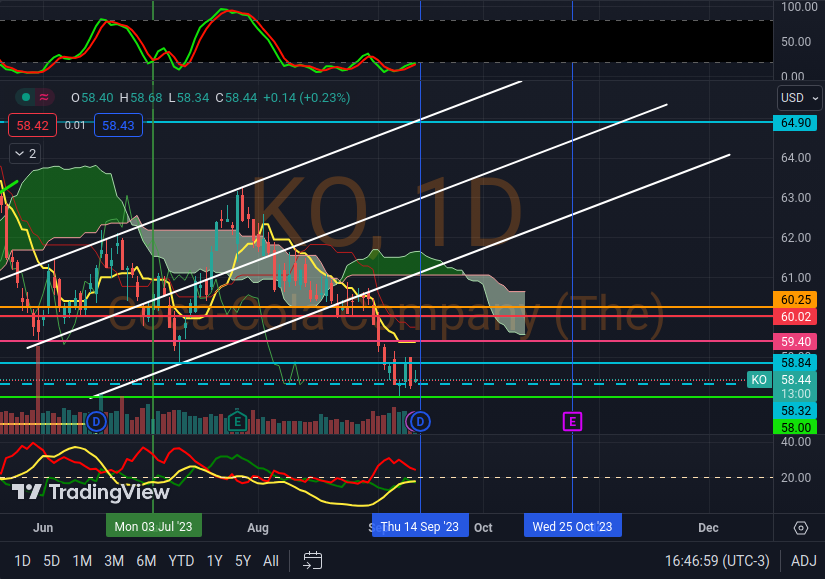
Task: Click the low value L58.34
Action: coord(189,98)
